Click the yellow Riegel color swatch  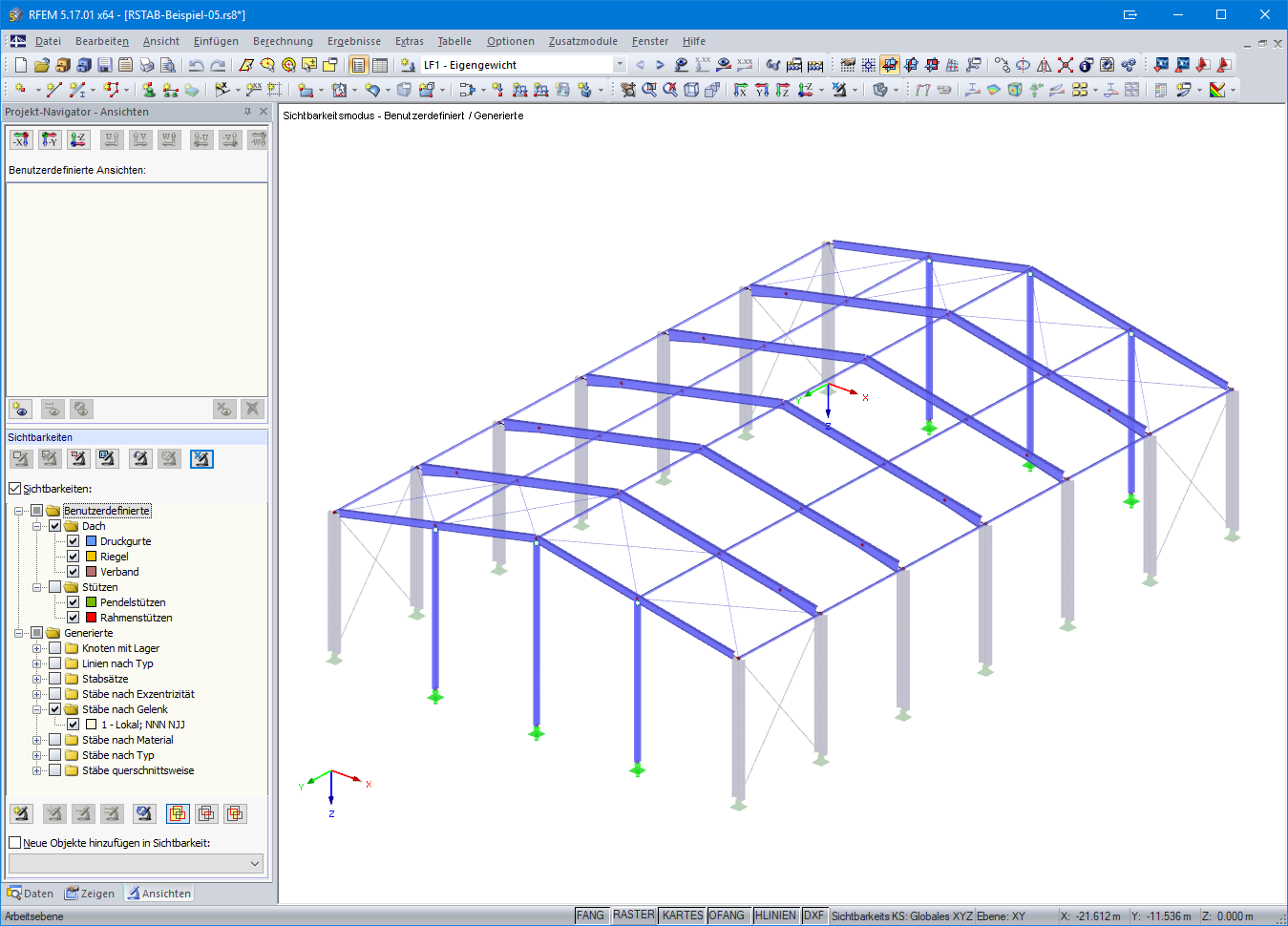(x=91, y=557)
